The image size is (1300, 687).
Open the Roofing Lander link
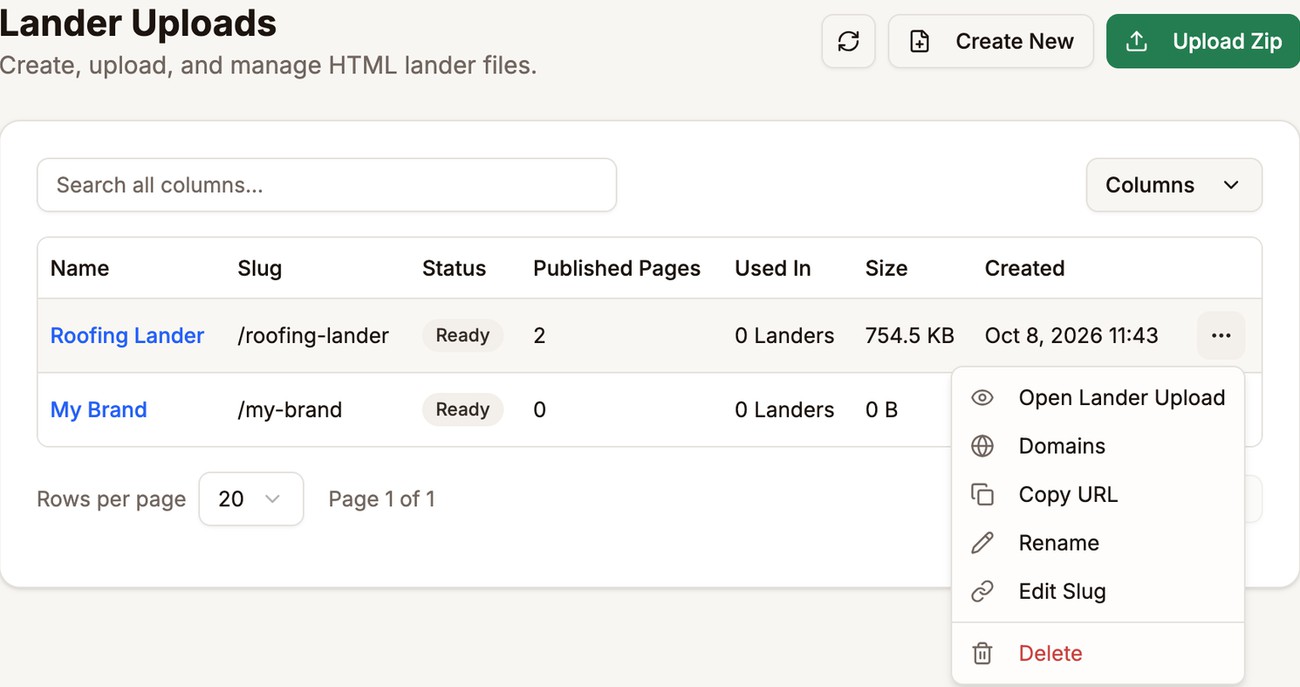tap(127, 336)
